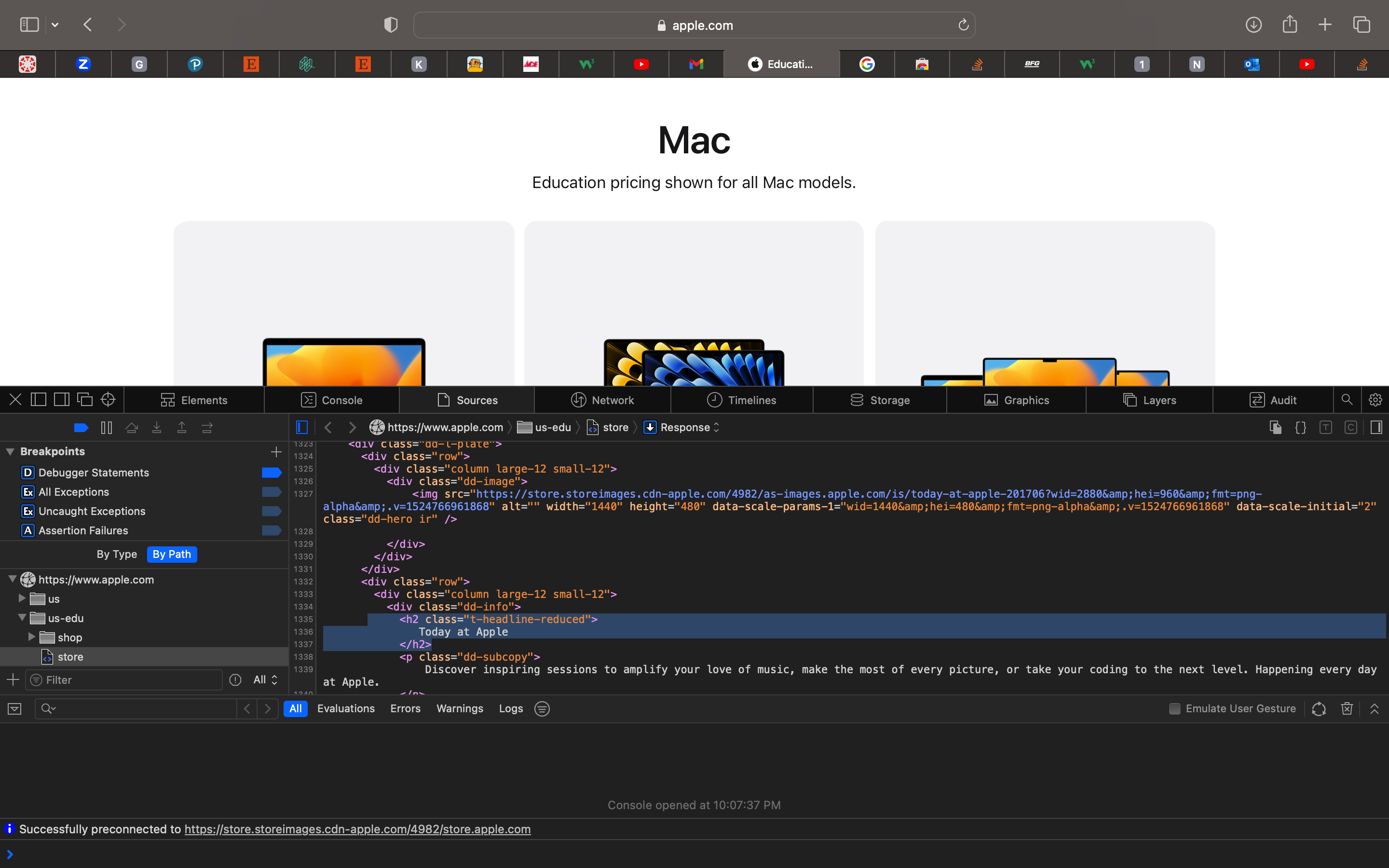
Task: Open the storeimages preconnected URL link
Action: pos(357,829)
